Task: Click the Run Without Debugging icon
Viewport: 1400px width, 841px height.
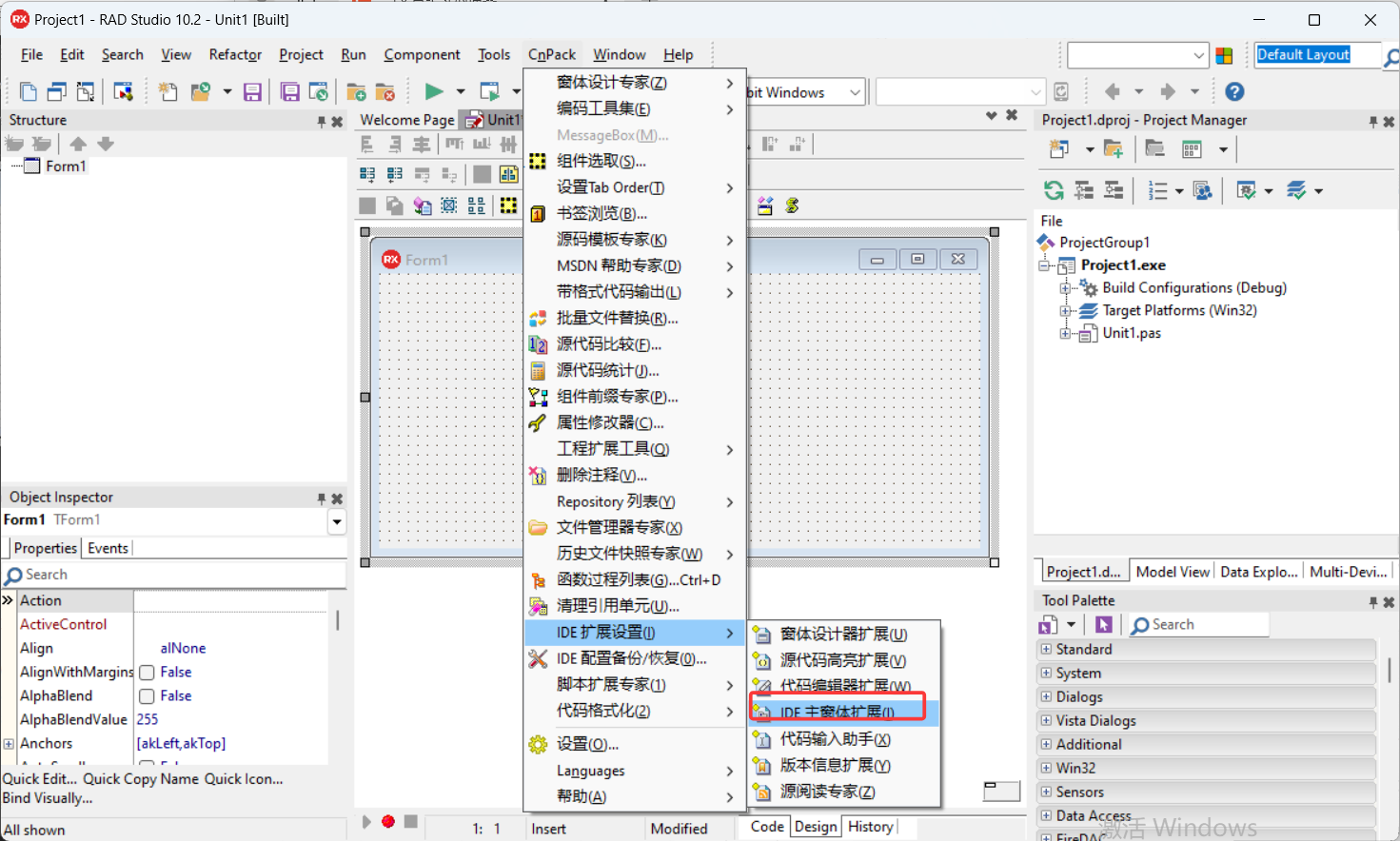Action: click(490, 92)
